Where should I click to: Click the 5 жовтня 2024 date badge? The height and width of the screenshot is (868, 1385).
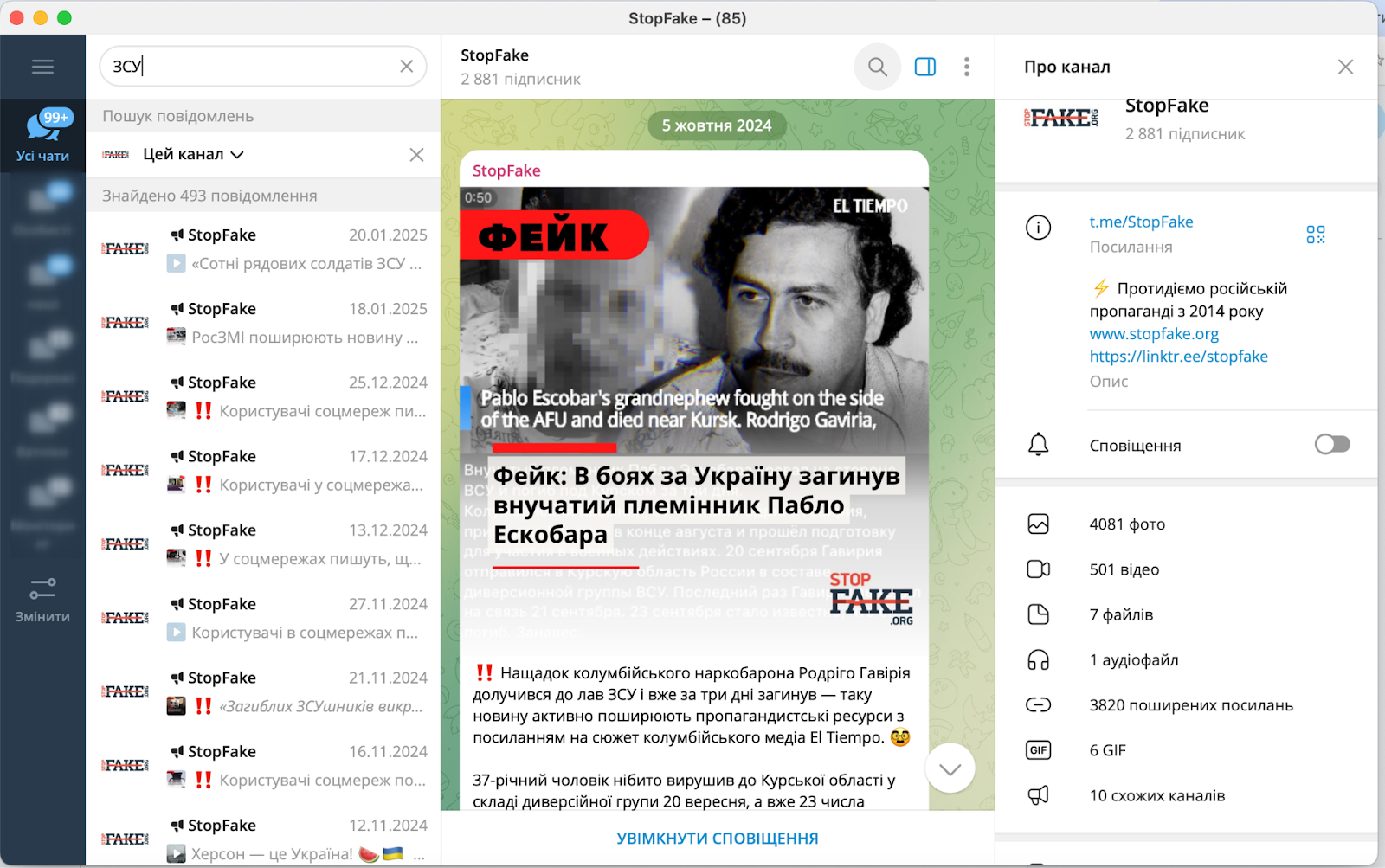[x=717, y=125]
